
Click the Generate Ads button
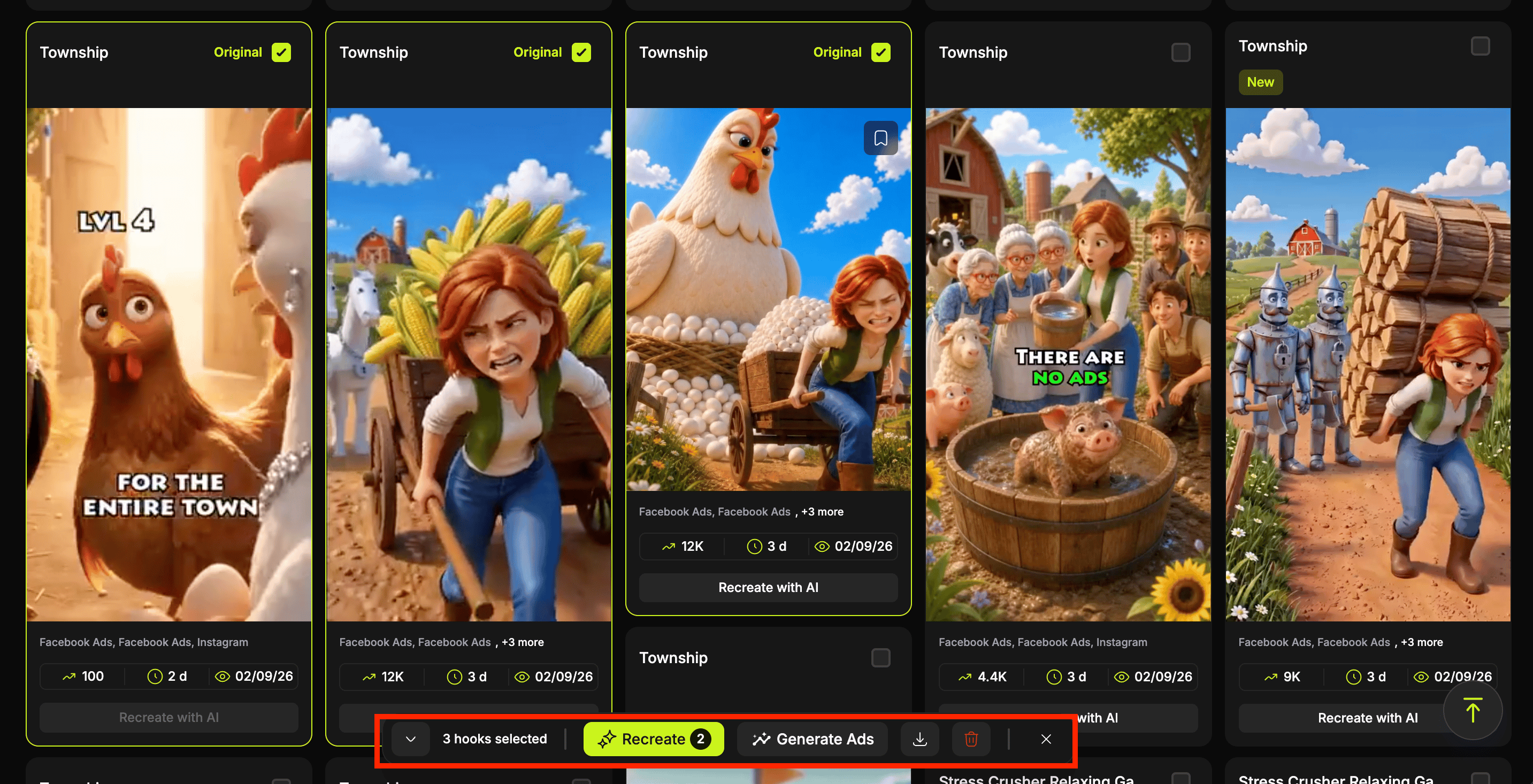pyautogui.click(x=813, y=739)
